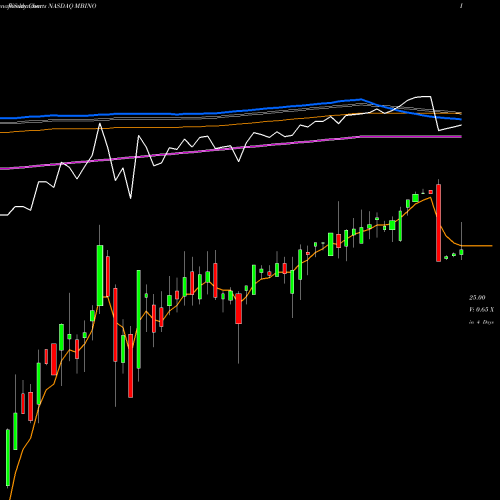Click the "V: 0.65 X" volume label
Image resolution: width=500 pixels, height=500 pixels.
click(x=481, y=310)
